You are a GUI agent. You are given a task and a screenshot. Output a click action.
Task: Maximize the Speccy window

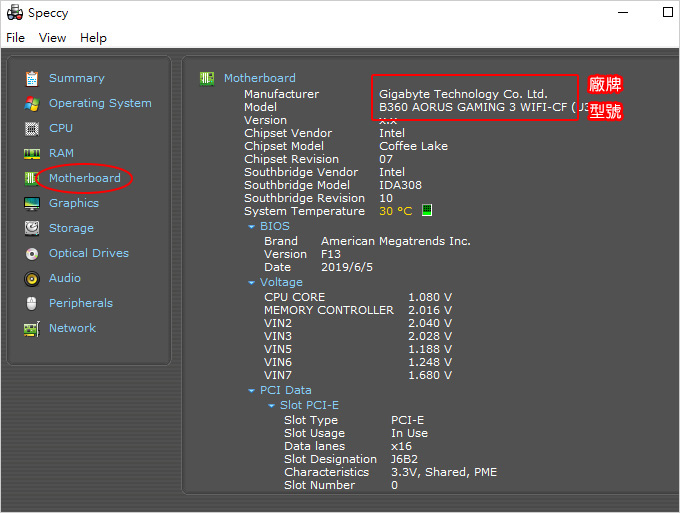point(668,13)
